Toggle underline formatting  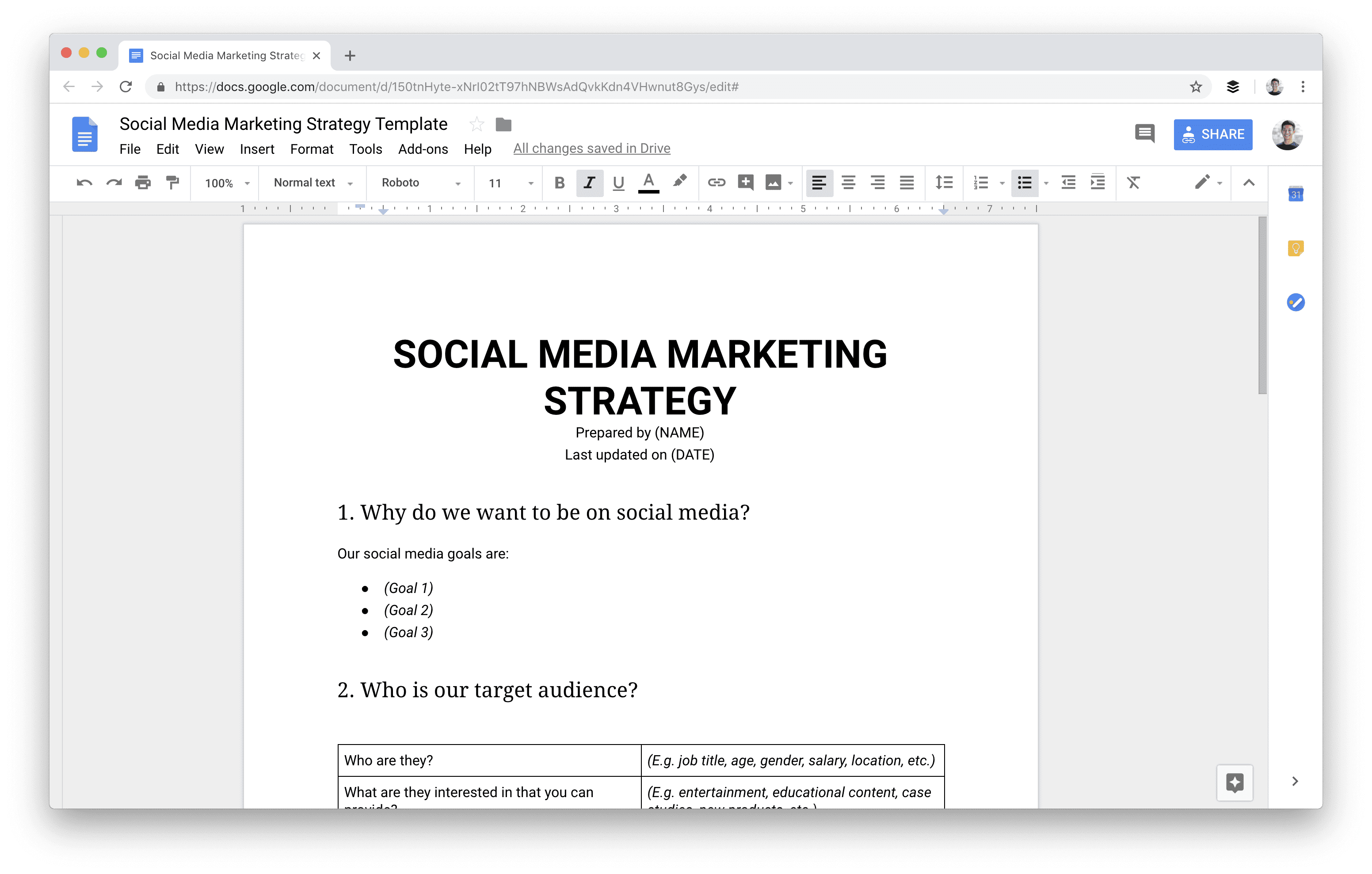tap(618, 183)
